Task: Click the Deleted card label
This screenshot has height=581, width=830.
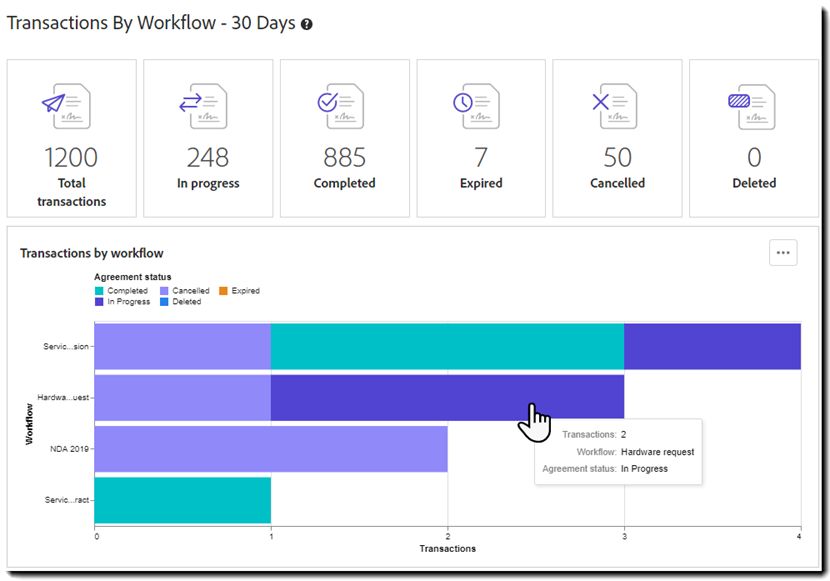Action: (754, 183)
